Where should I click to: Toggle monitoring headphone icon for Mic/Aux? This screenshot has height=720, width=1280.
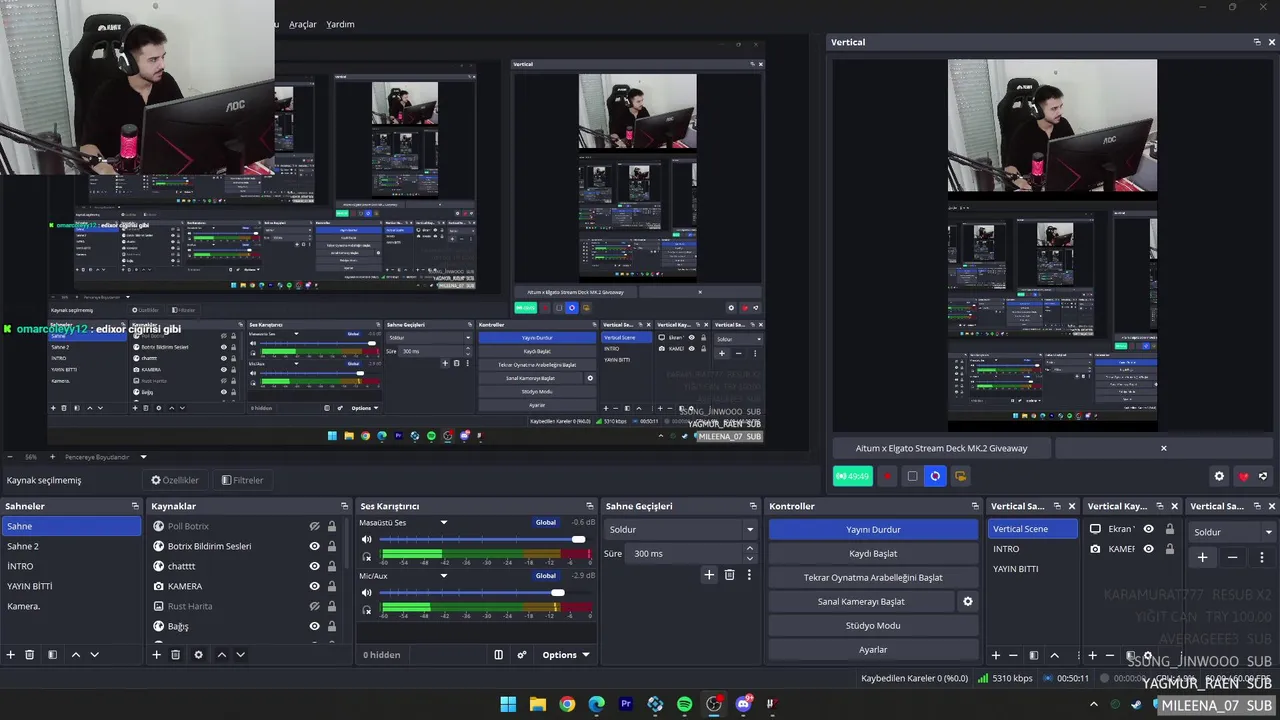pos(367,610)
